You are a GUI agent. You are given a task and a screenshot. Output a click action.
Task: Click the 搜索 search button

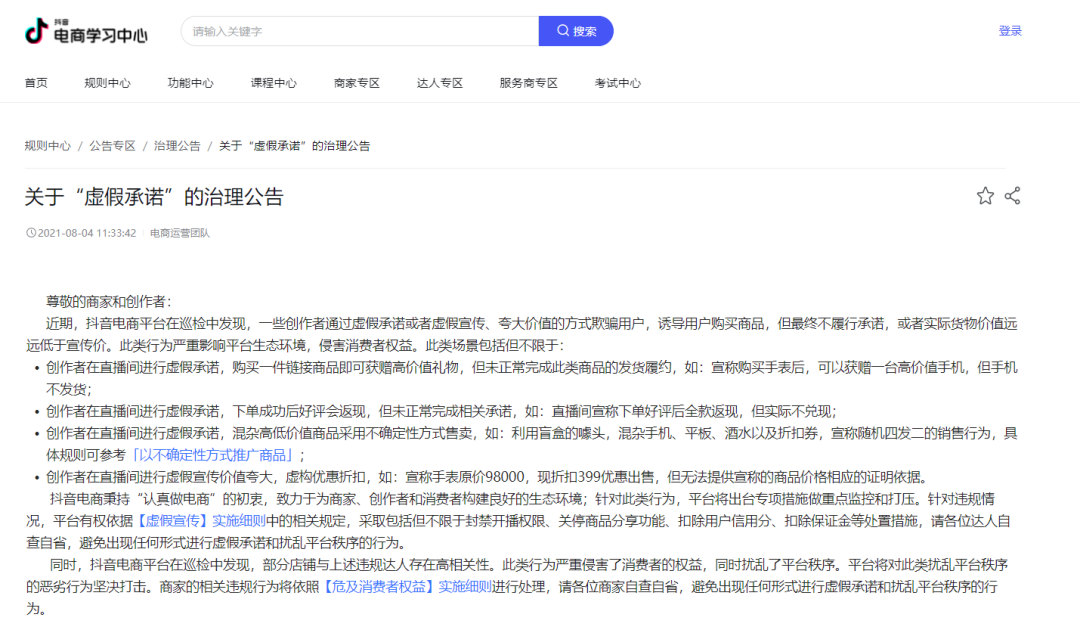576,31
